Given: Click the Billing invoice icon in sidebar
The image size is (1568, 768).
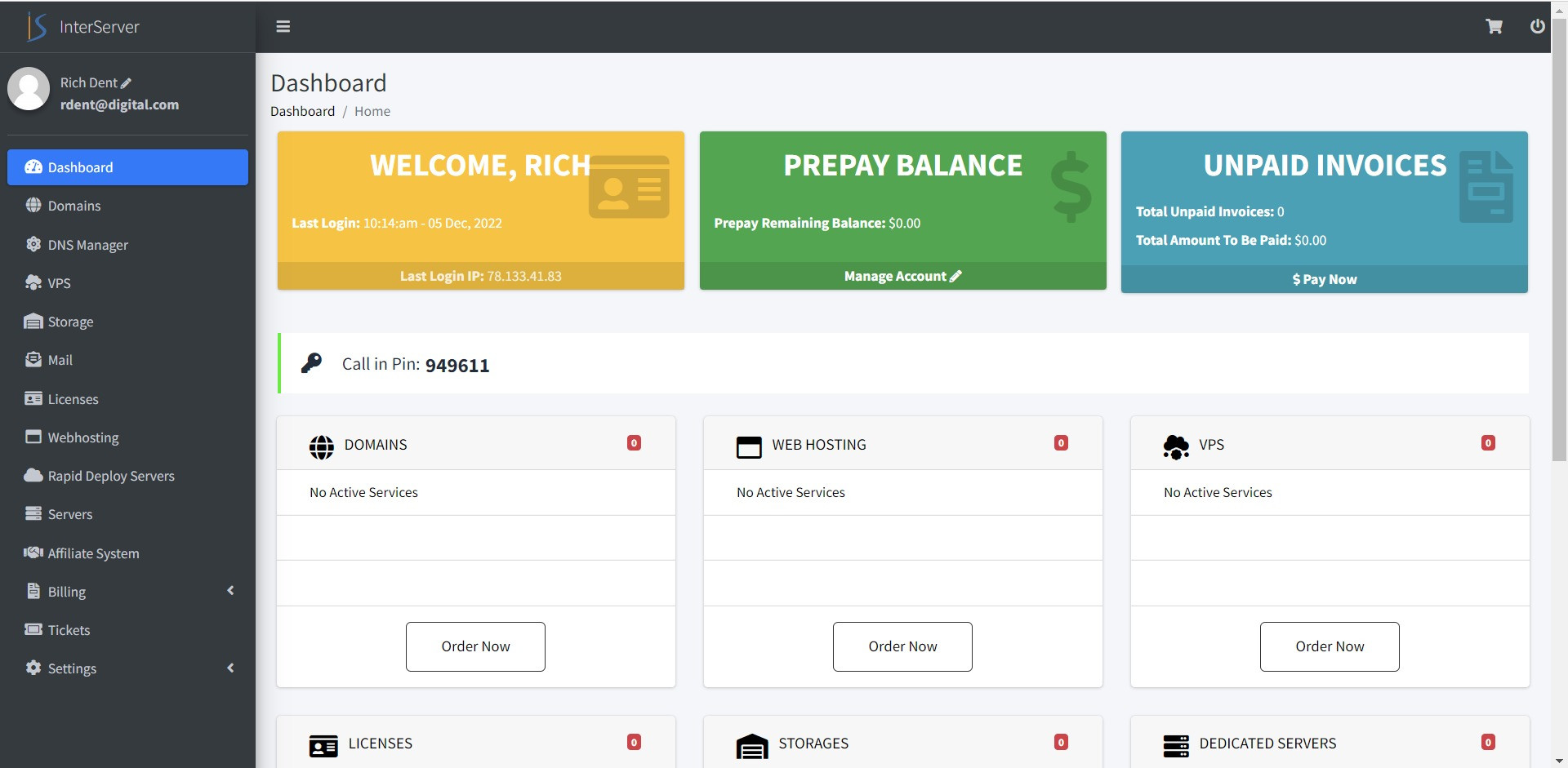Looking at the screenshot, I should [33, 591].
